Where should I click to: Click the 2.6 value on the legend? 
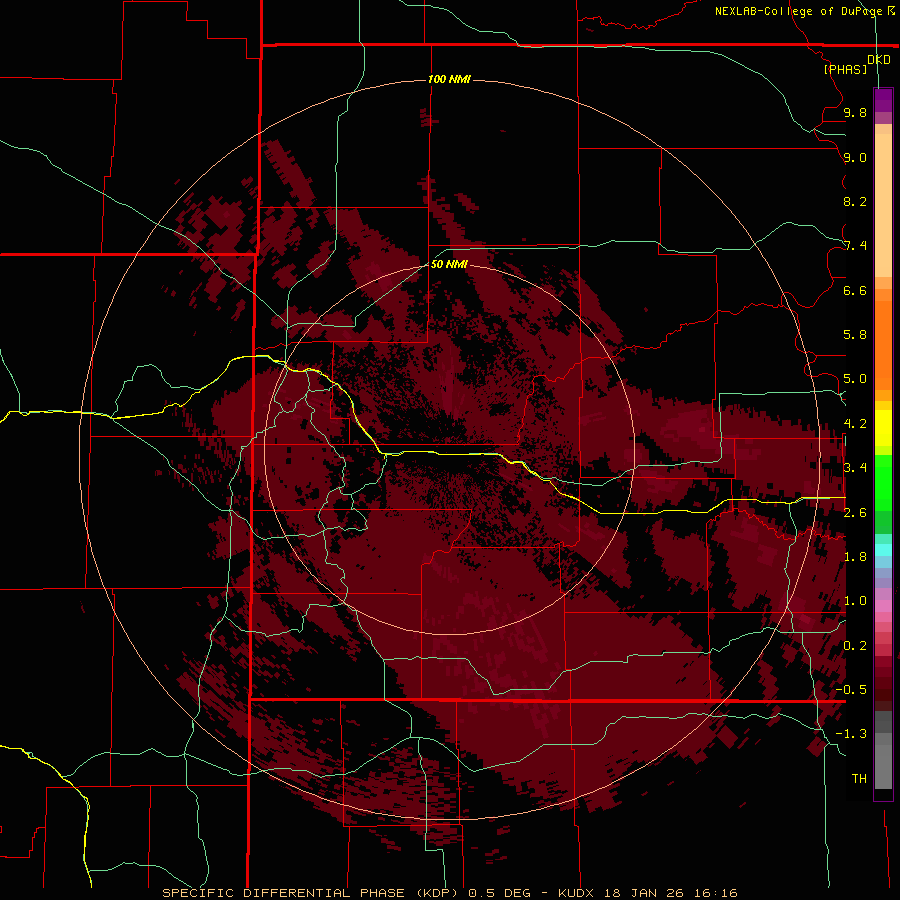855,513
